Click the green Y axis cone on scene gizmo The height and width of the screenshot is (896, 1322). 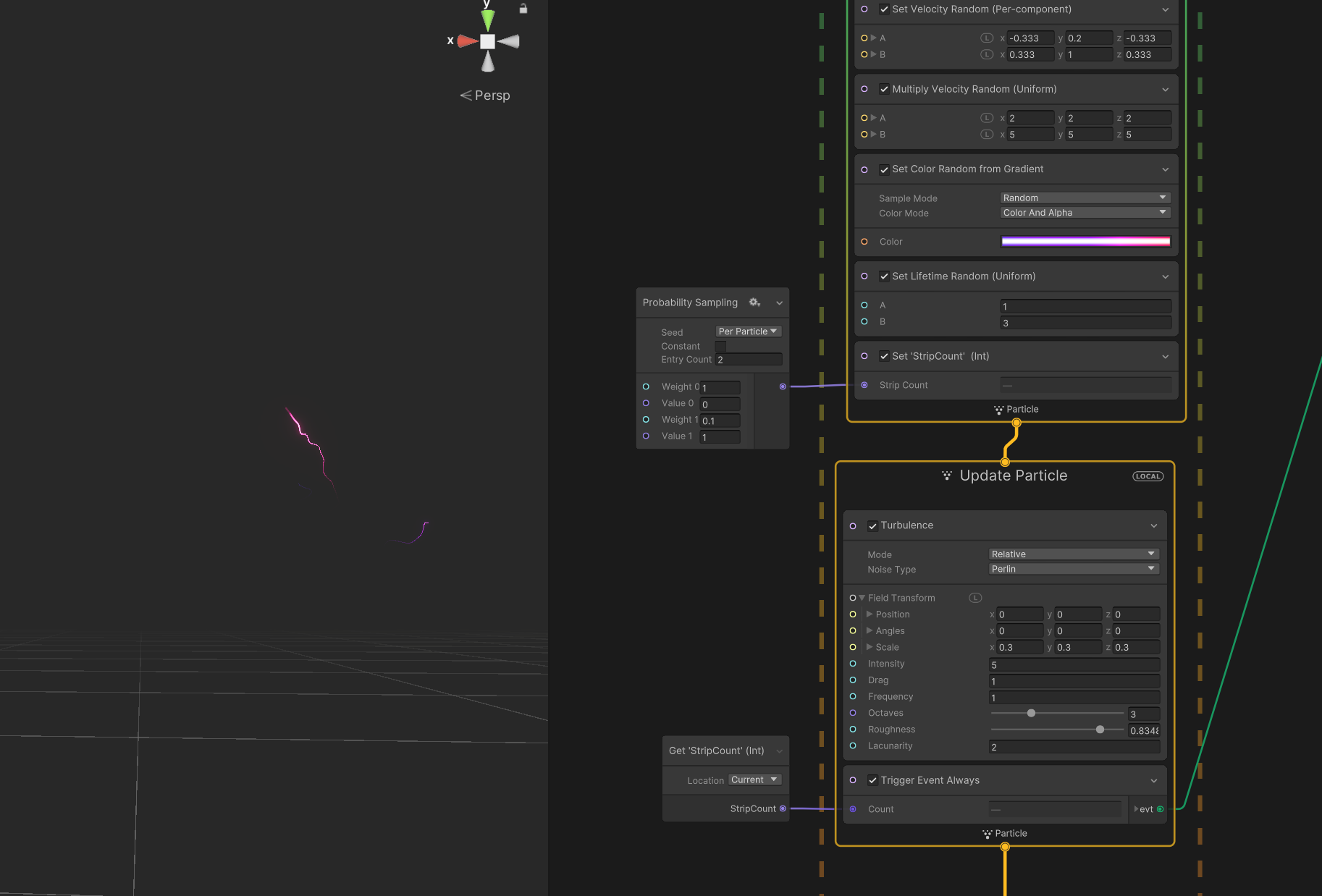click(x=488, y=20)
